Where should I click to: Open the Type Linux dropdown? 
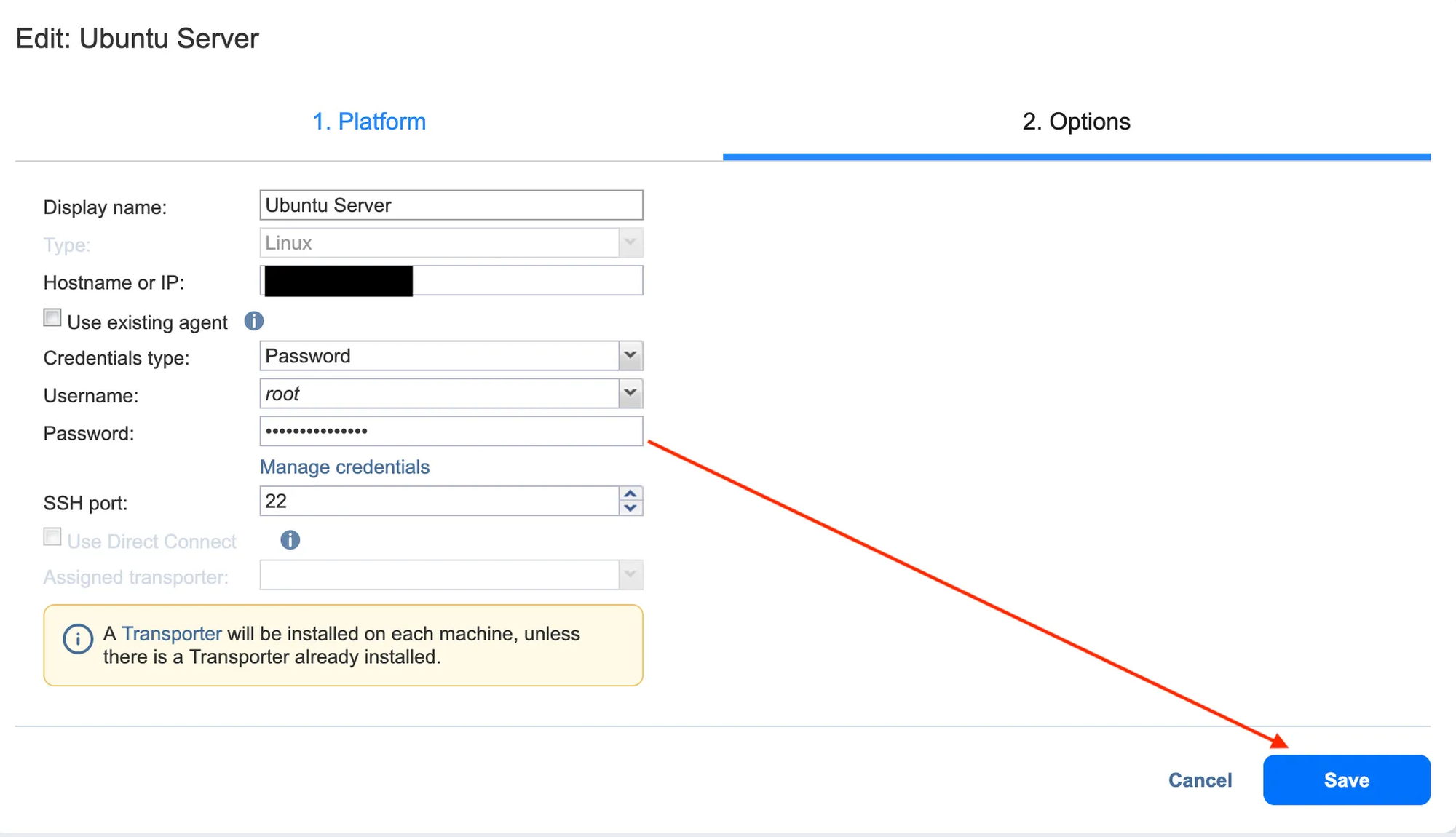pyautogui.click(x=630, y=242)
